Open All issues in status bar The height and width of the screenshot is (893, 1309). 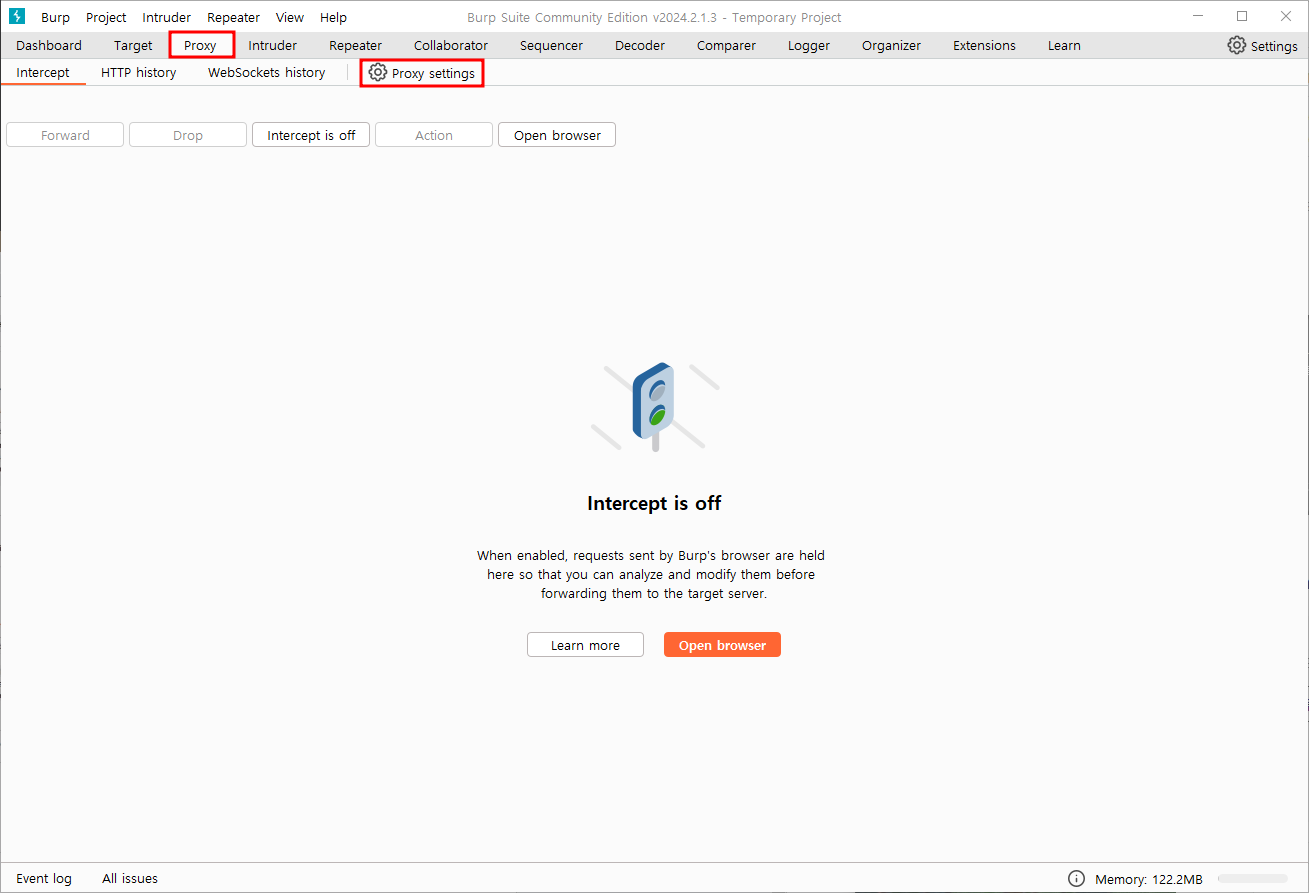pyautogui.click(x=130, y=878)
